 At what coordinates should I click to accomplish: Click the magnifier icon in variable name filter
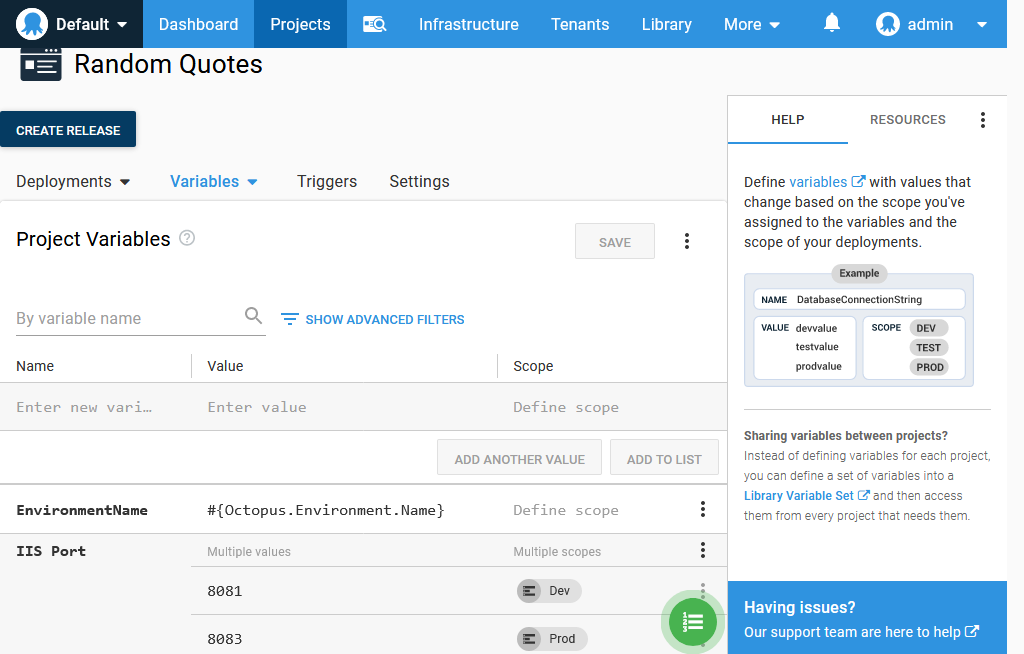[x=253, y=316]
